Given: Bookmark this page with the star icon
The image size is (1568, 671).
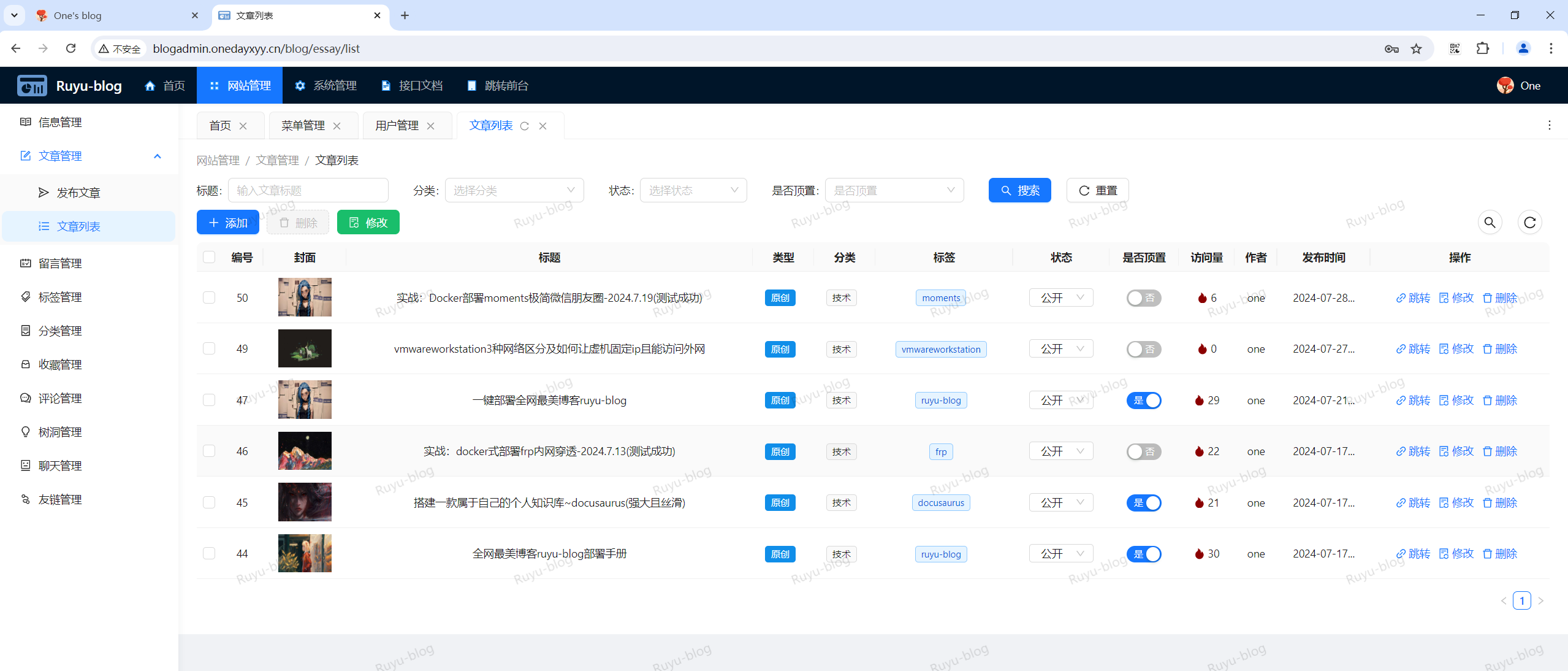Looking at the screenshot, I should tap(1416, 48).
